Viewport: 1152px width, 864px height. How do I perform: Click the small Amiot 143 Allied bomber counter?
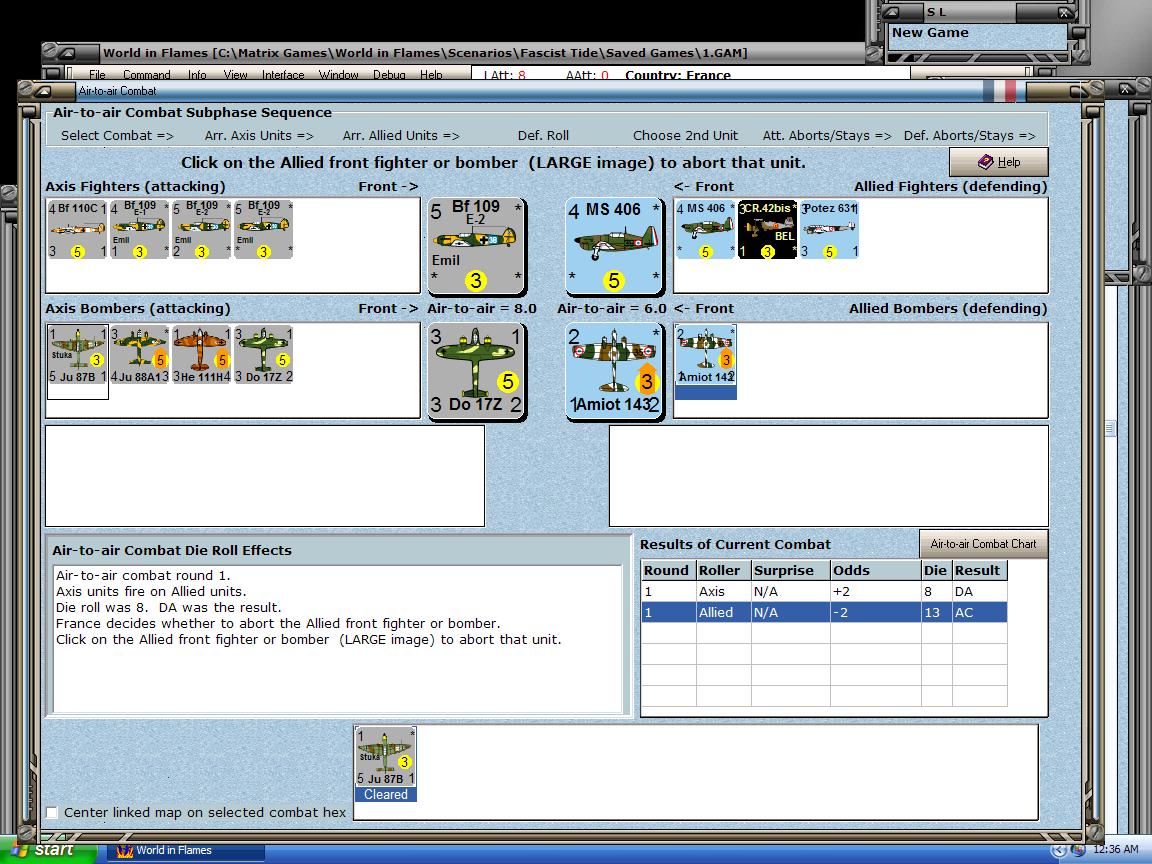(x=705, y=356)
